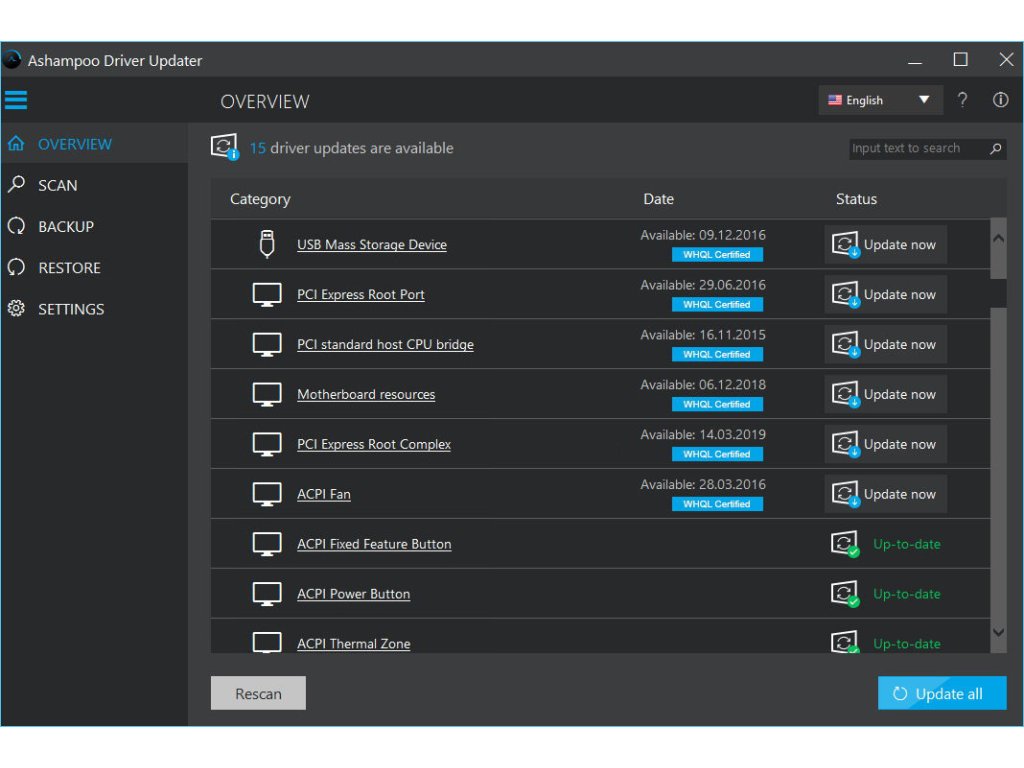Open the English language dropdown
1024x768 pixels.
pyautogui.click(x=879, y=100)
